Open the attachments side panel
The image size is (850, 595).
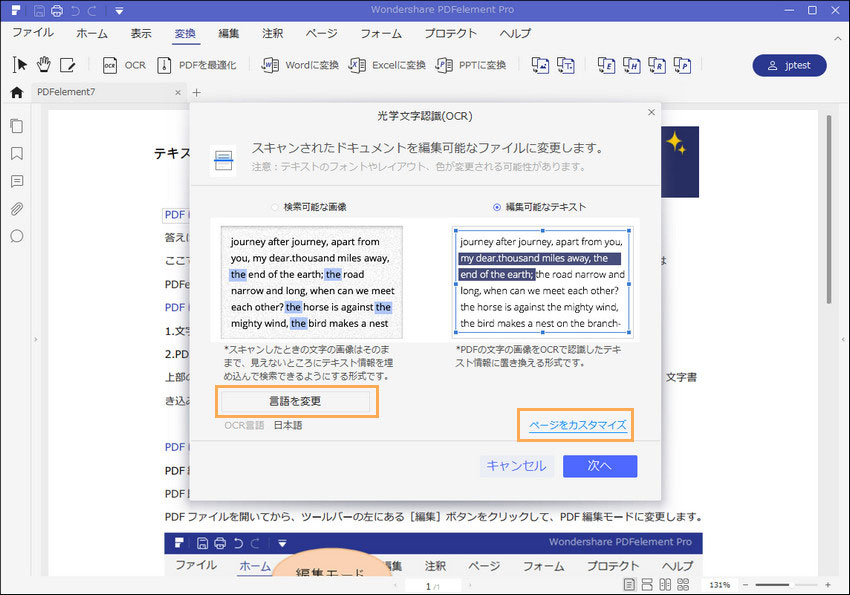coord(17,209)
